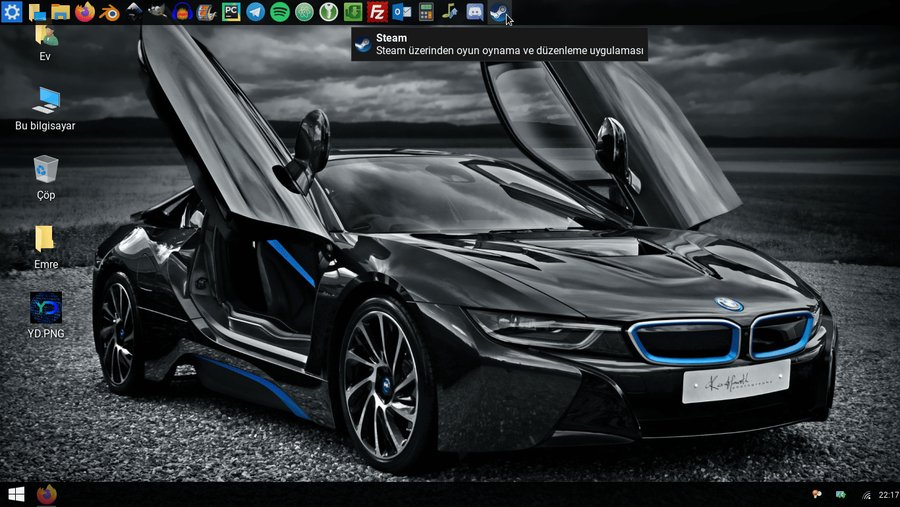Open the settings gear in top-left corner

12,13
